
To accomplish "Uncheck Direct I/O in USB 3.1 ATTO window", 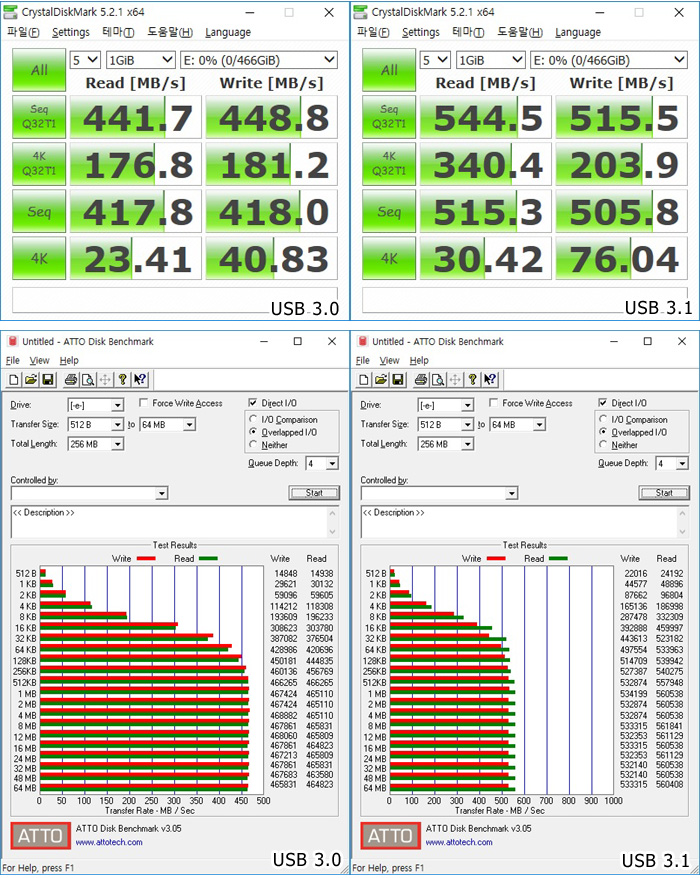I will coord(603,403).
